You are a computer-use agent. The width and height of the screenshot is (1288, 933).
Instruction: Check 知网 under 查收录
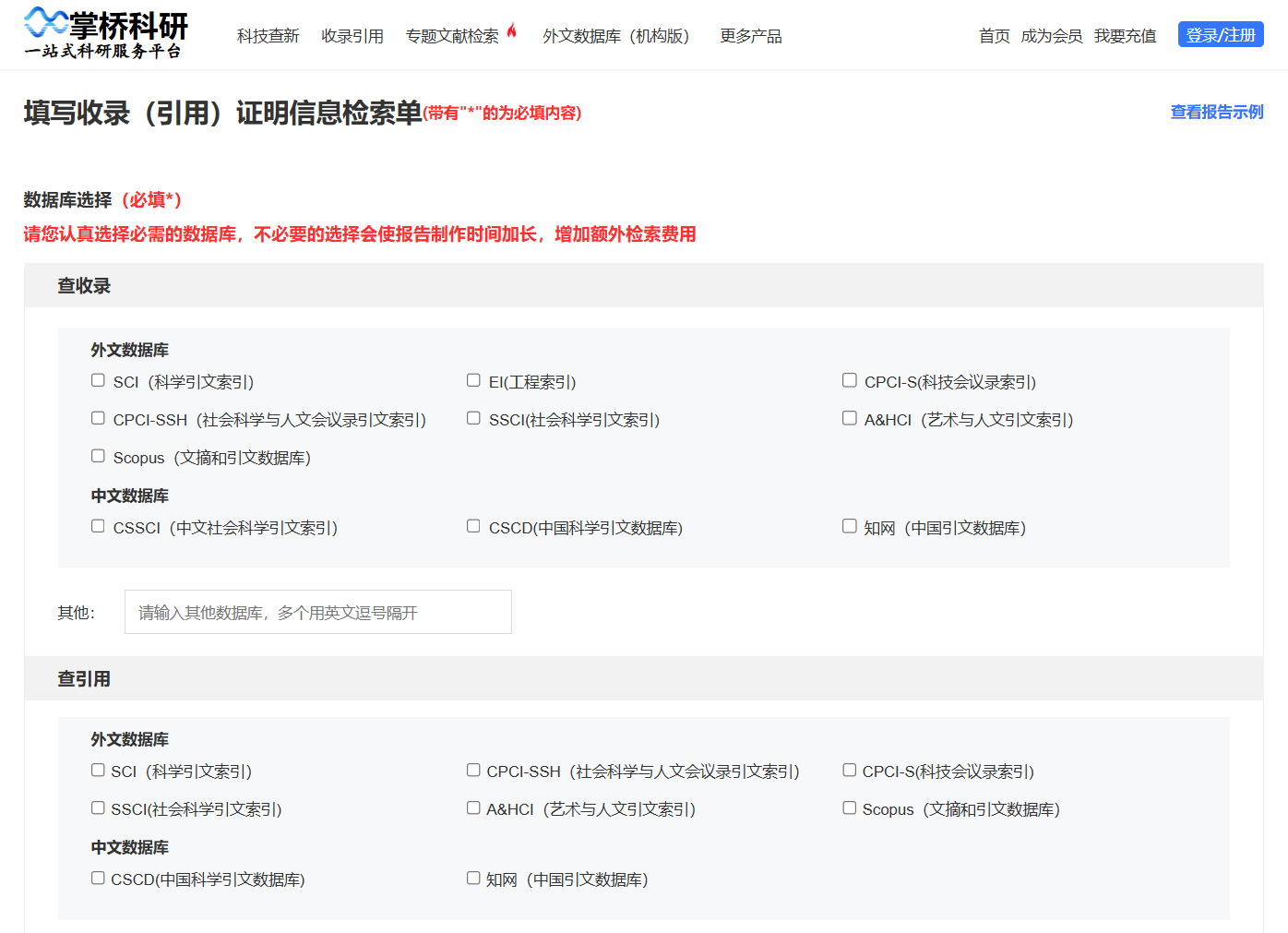850,526
